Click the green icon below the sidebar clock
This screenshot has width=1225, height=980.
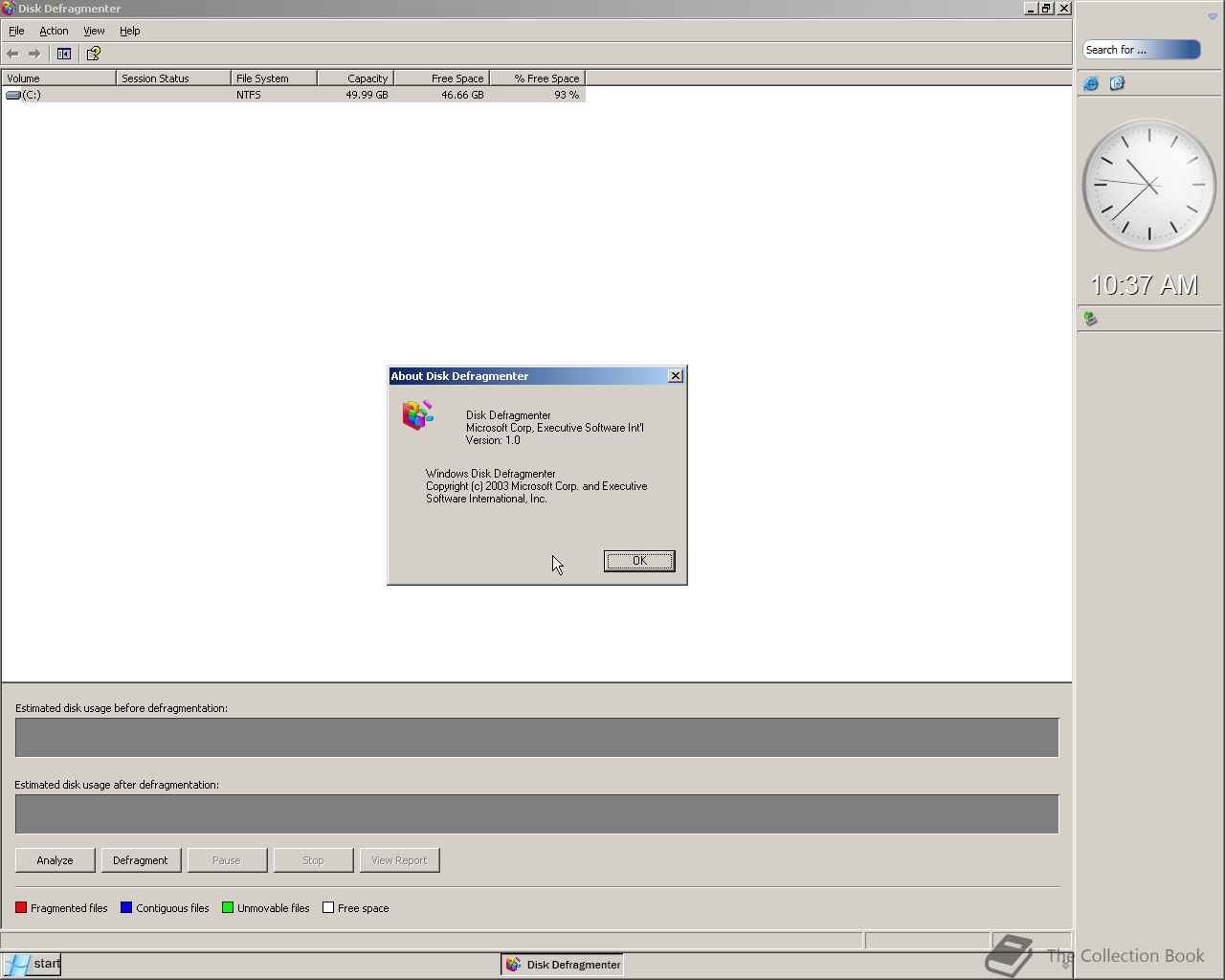[1090, 319]
